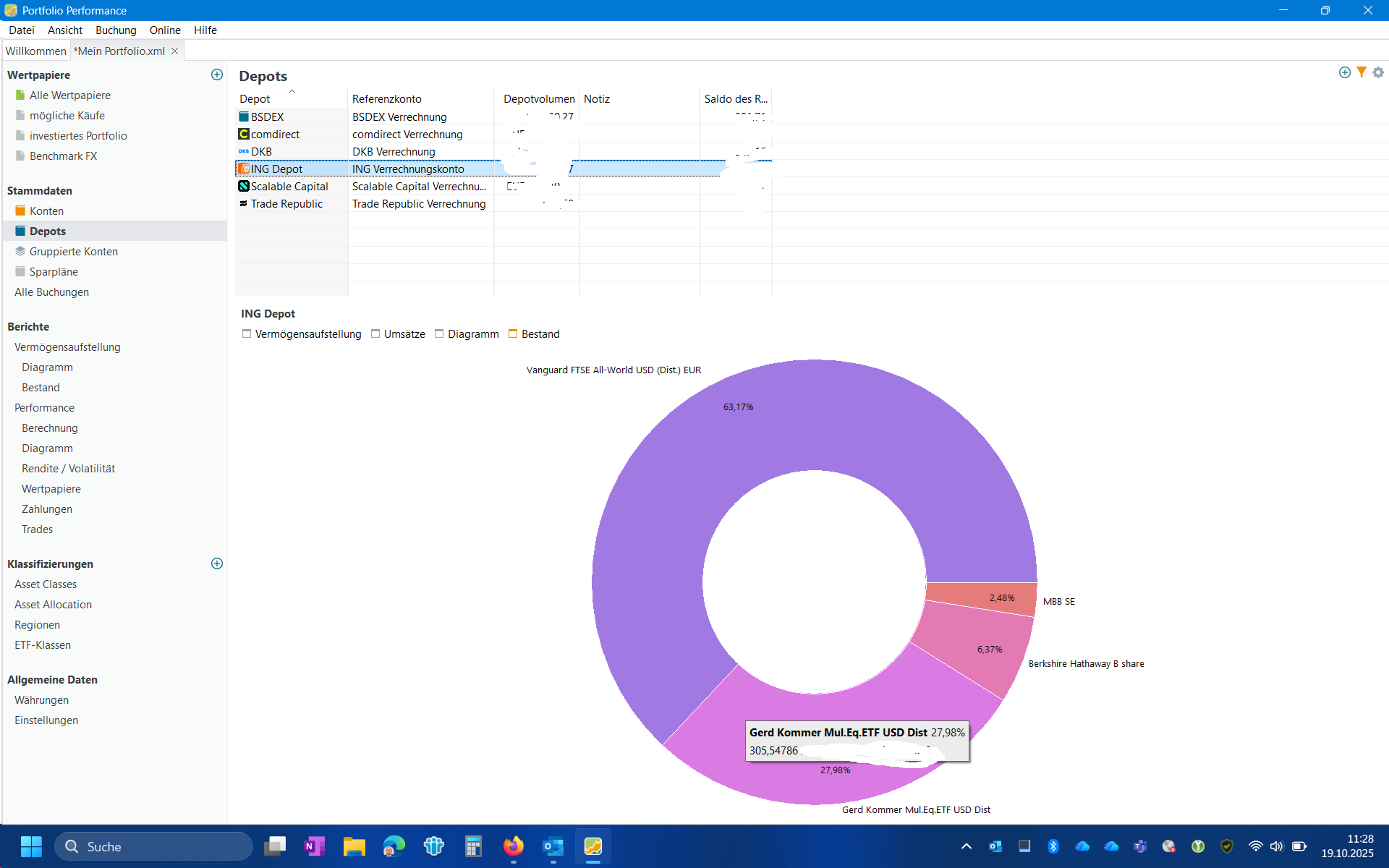This screenshot has height=868, width=1389.
Task: Close the Mein Portfolio.xml tab
Action: click(174, 51)
